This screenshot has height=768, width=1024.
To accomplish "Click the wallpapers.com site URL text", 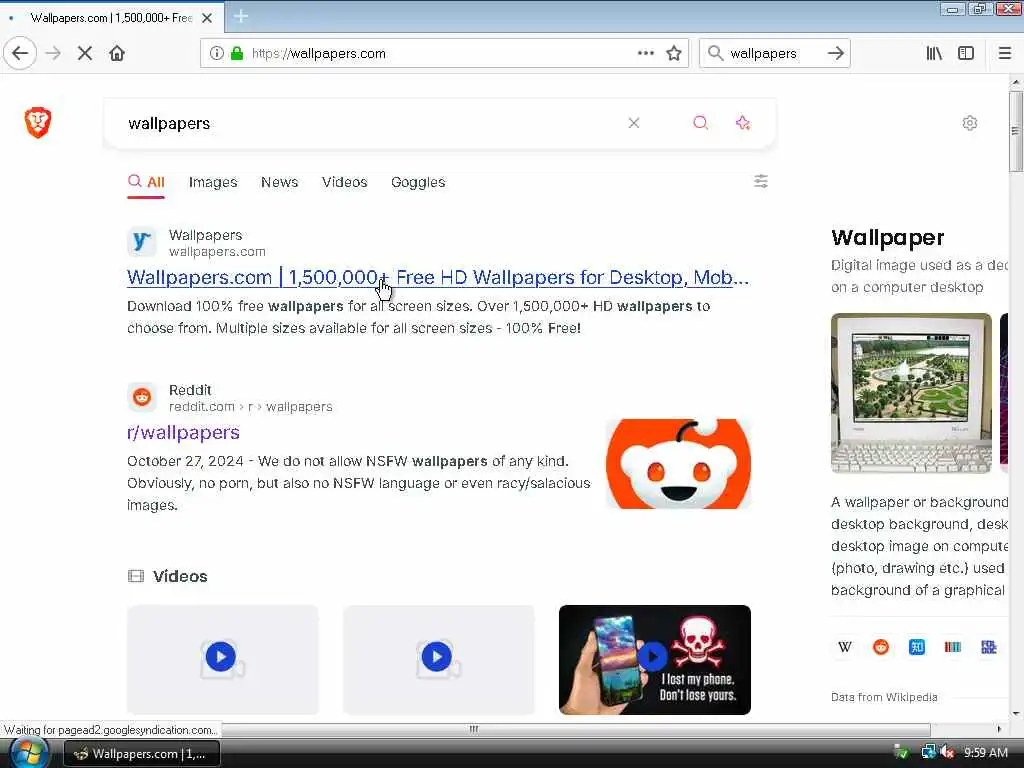I will pos(217,251).
